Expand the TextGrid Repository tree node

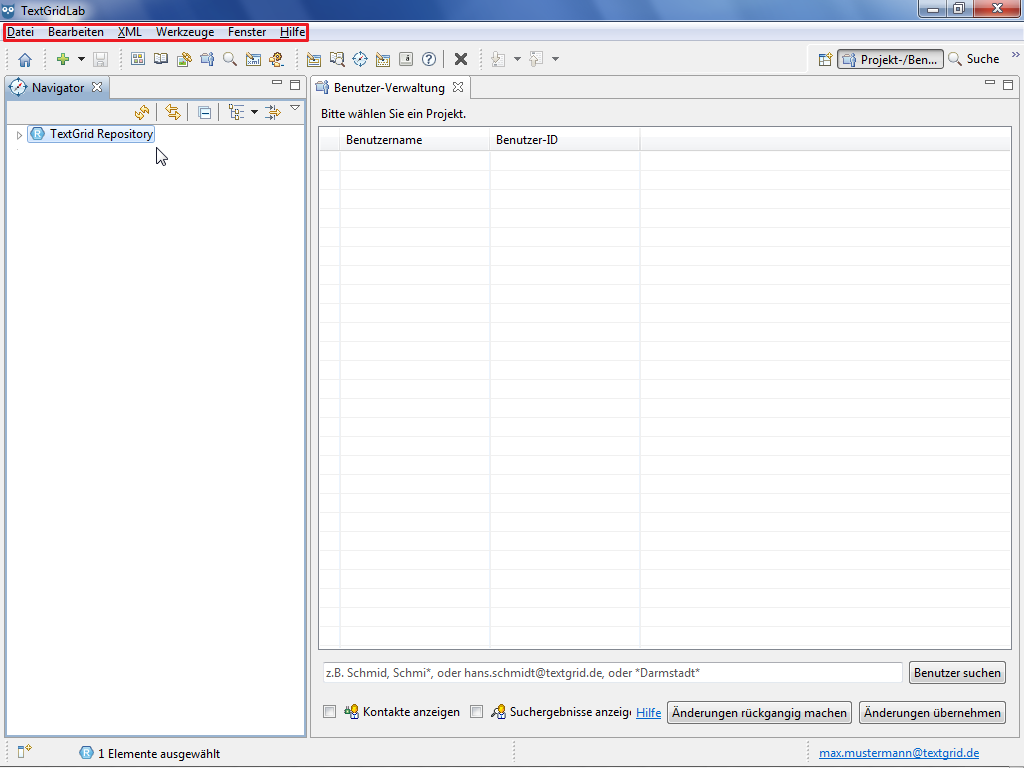[19, 134]
